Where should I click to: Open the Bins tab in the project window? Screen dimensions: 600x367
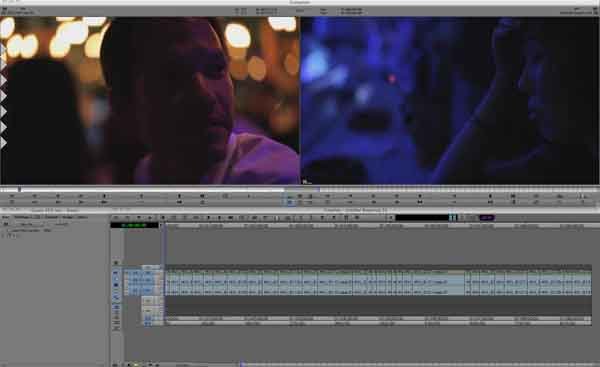pyautogui.click(x=6, y=217)
